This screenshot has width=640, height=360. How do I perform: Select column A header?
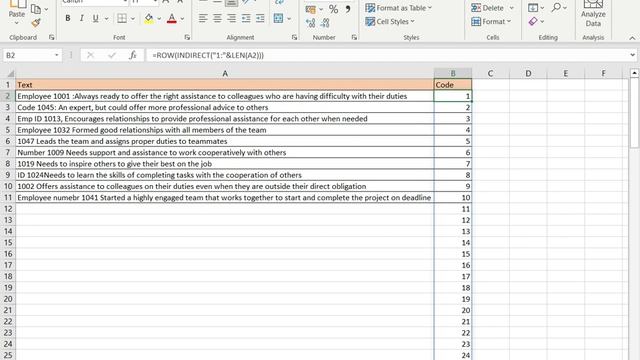[x=224, y=73]
